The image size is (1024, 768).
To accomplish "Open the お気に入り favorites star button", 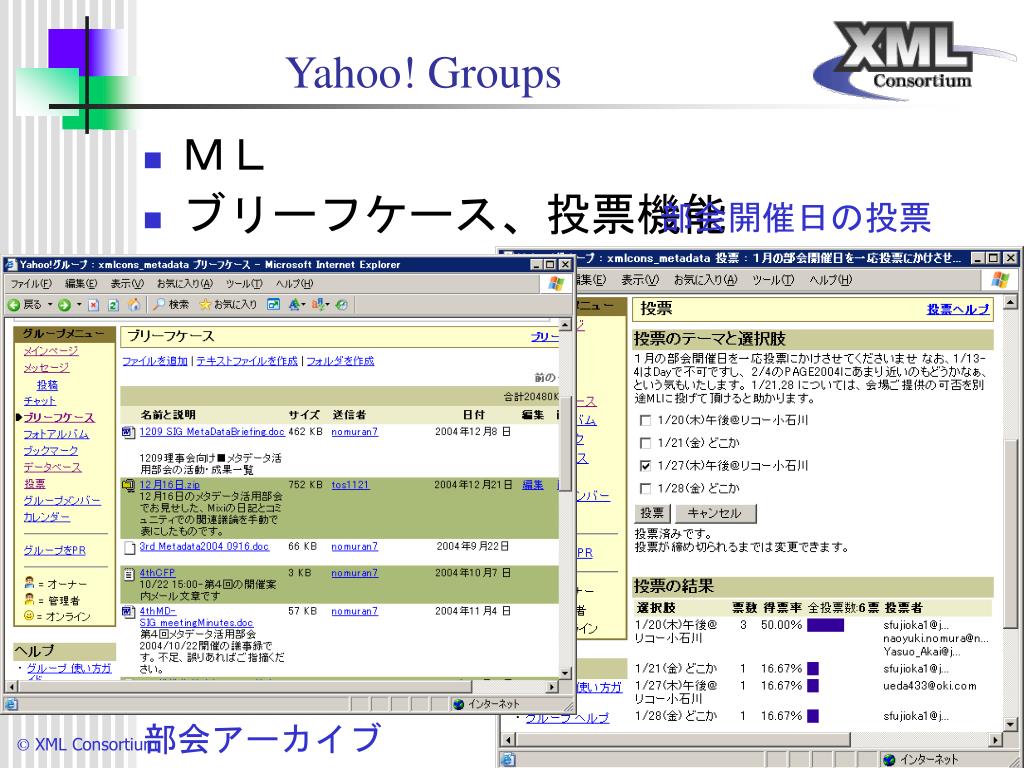I will (x=228, y=305).
